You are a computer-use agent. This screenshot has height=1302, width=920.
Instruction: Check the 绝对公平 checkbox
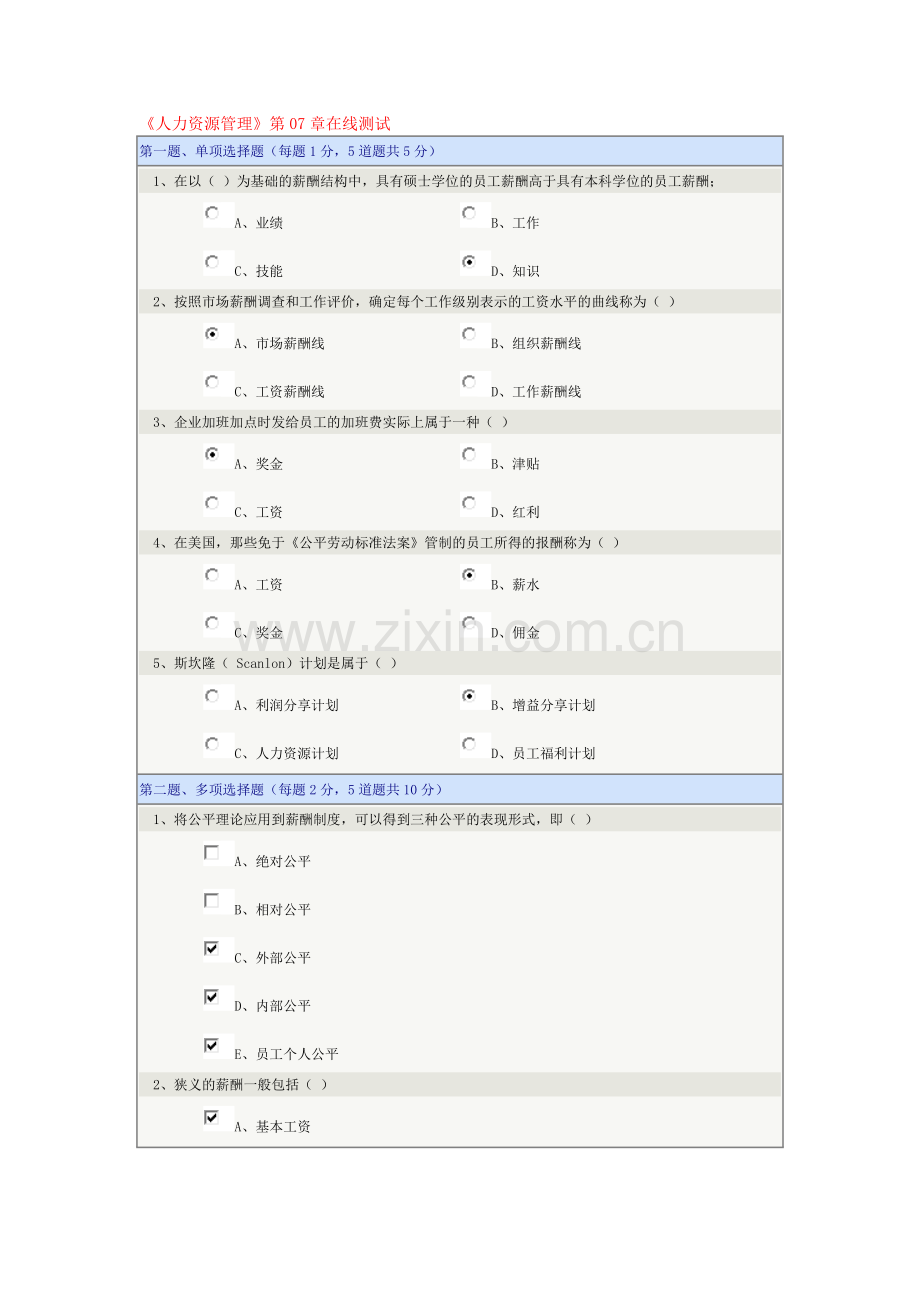(212, 853)
